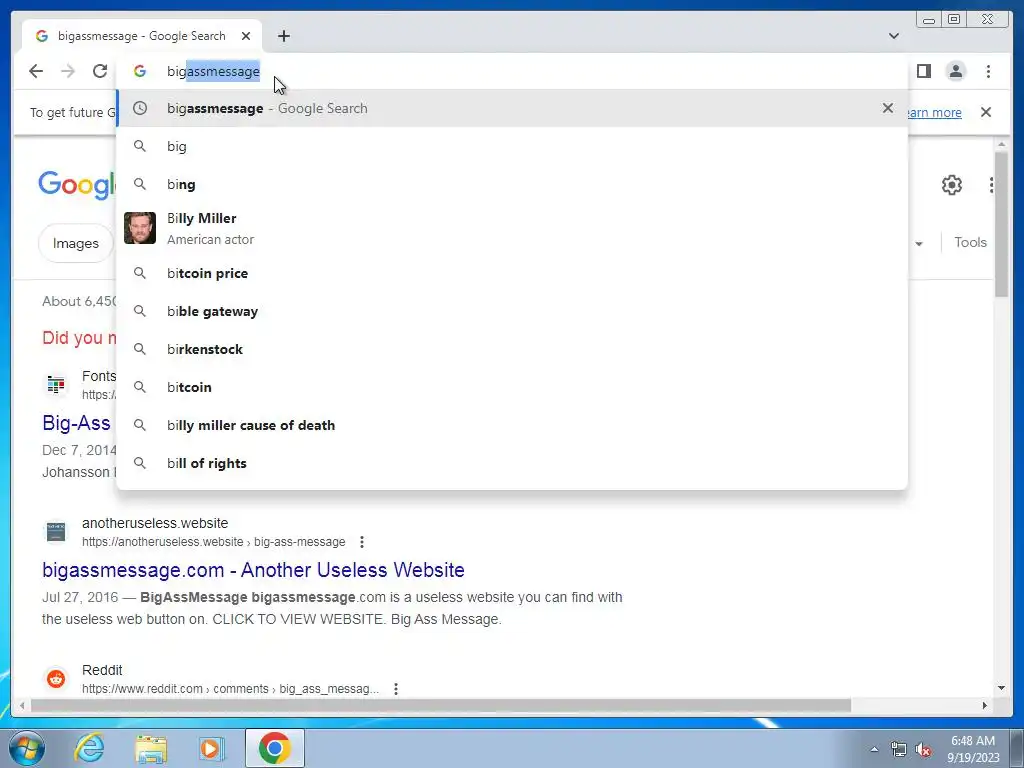Open the taskbar clock showing 6:48 AM

coord(973,749)
